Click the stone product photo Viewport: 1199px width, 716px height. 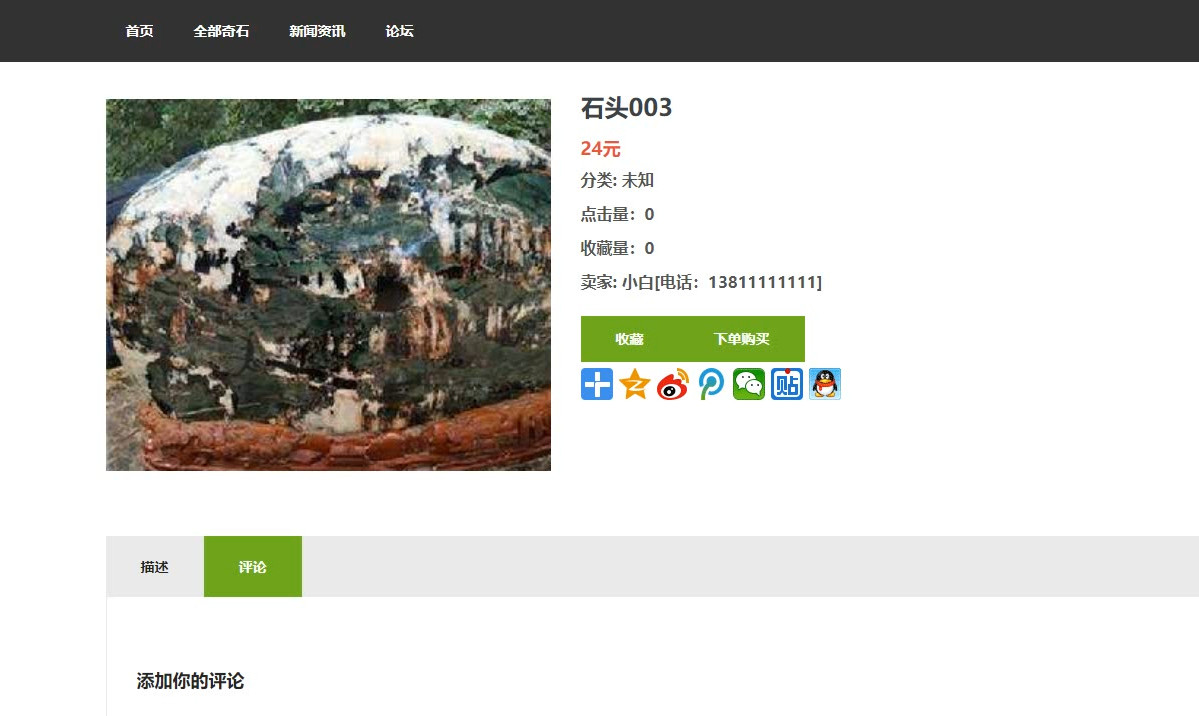pos(328,285)
